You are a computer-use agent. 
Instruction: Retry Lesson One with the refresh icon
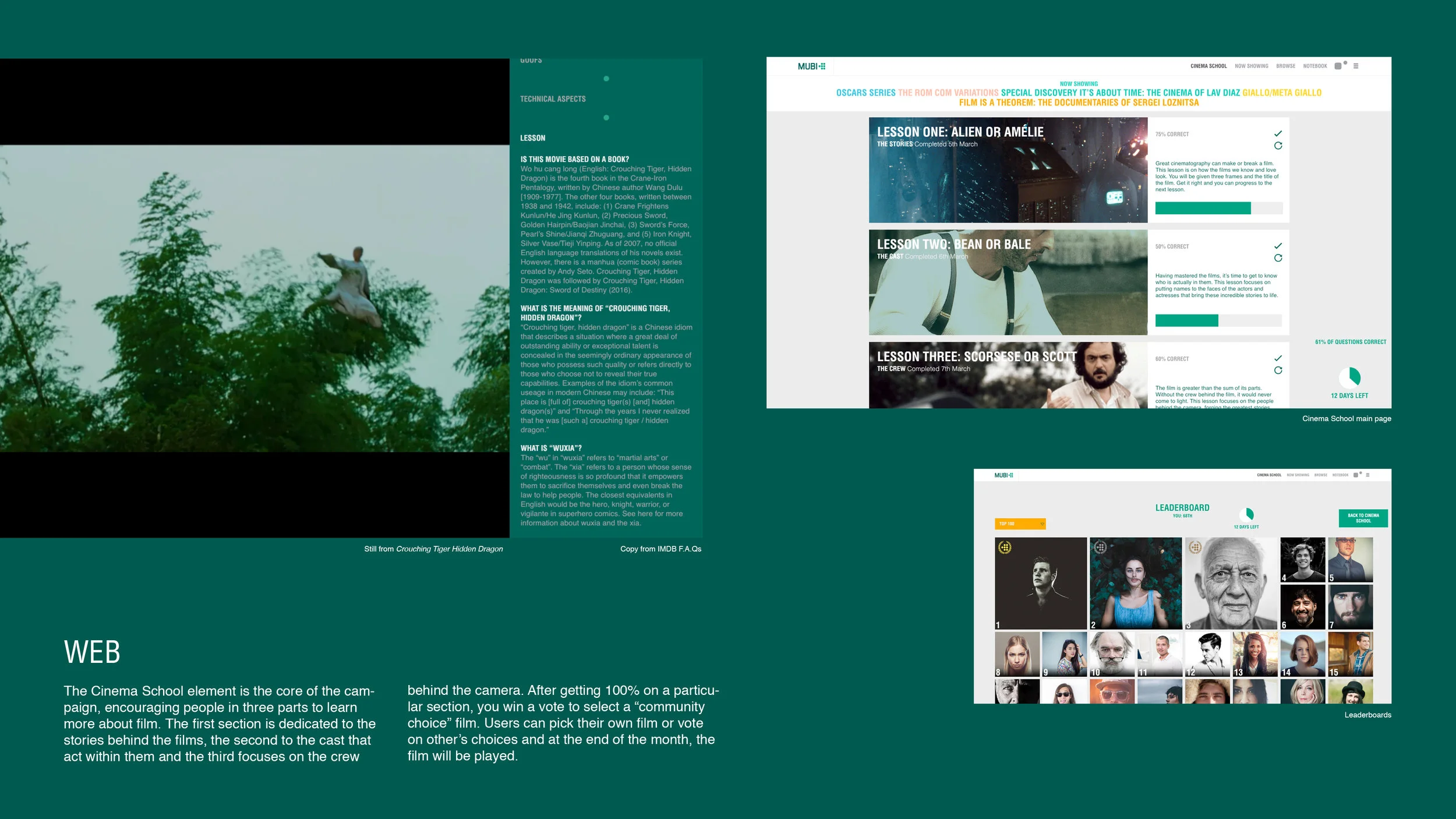(x=1278, y=146)
